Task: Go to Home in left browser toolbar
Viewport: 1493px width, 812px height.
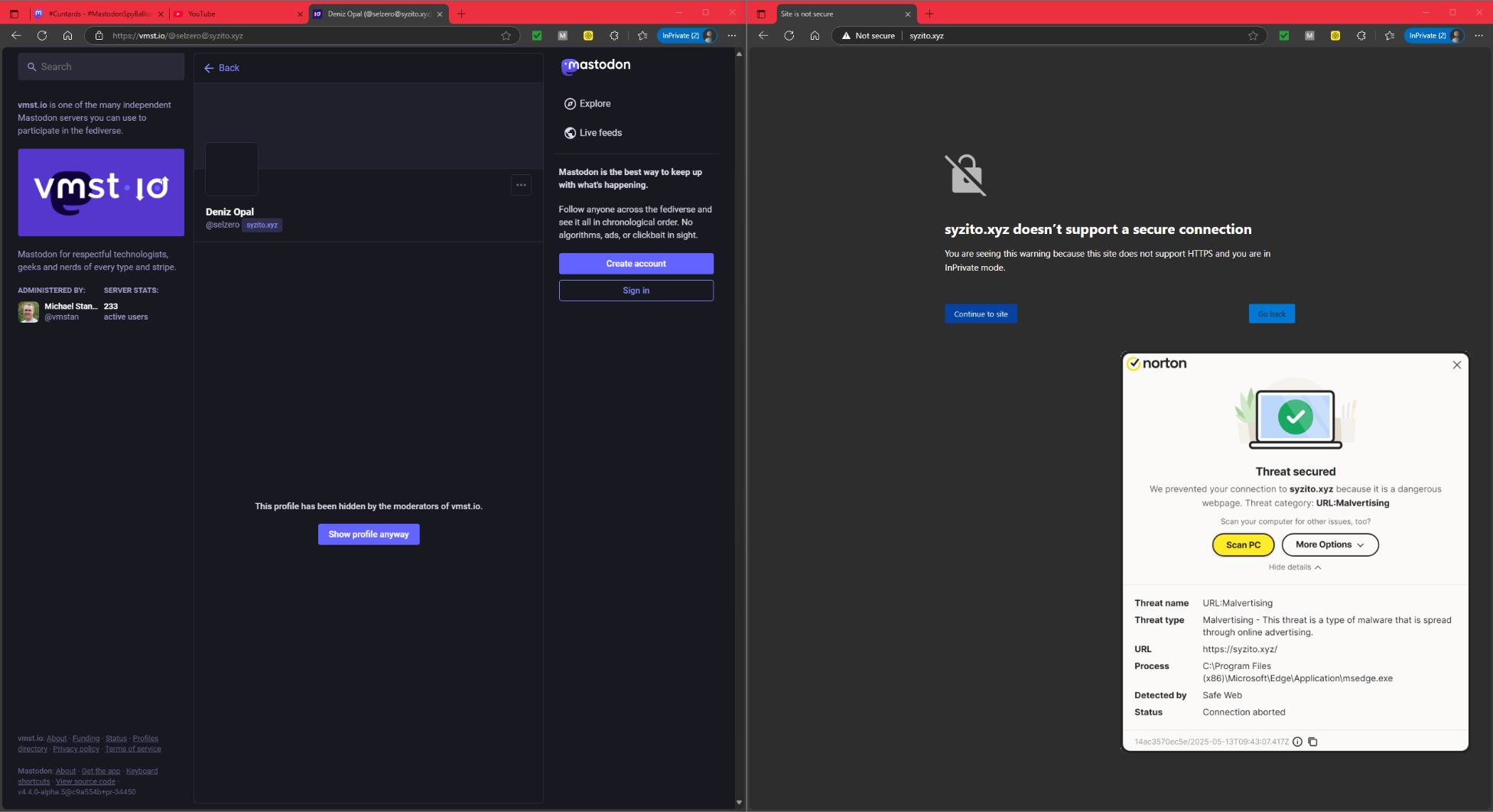Action: (67, 35)
